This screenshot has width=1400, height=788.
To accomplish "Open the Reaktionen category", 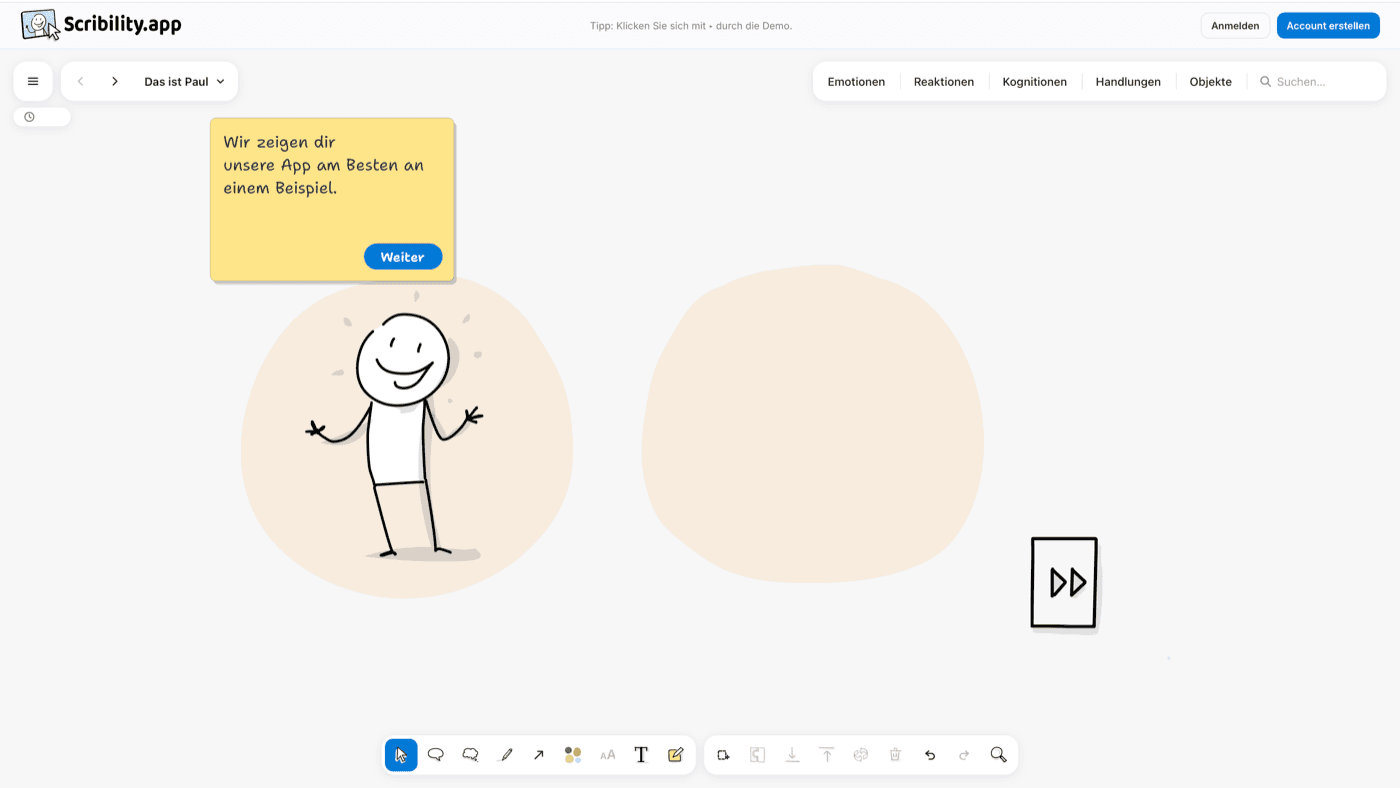I will pyautogui.click(x=944, y=82).
